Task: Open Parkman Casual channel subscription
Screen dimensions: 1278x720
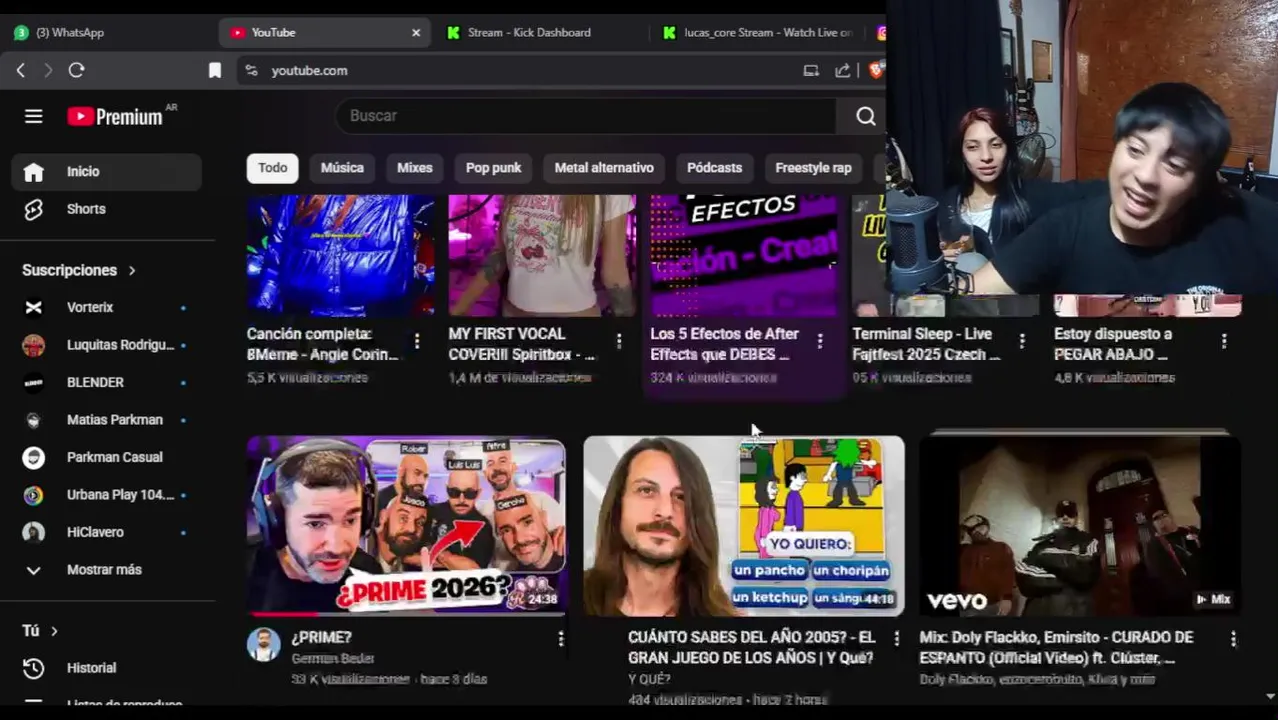Action: (x=107, y=457)
